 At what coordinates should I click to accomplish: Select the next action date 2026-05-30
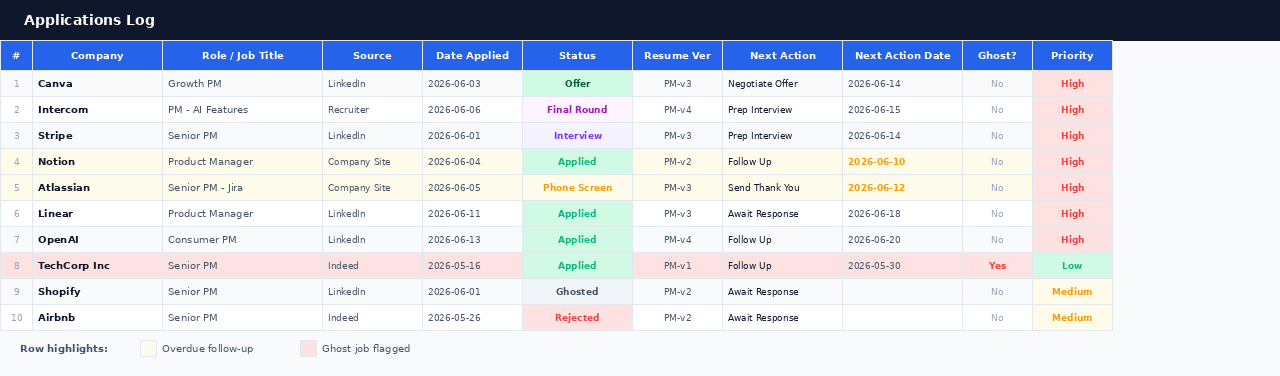coord(902,266)
